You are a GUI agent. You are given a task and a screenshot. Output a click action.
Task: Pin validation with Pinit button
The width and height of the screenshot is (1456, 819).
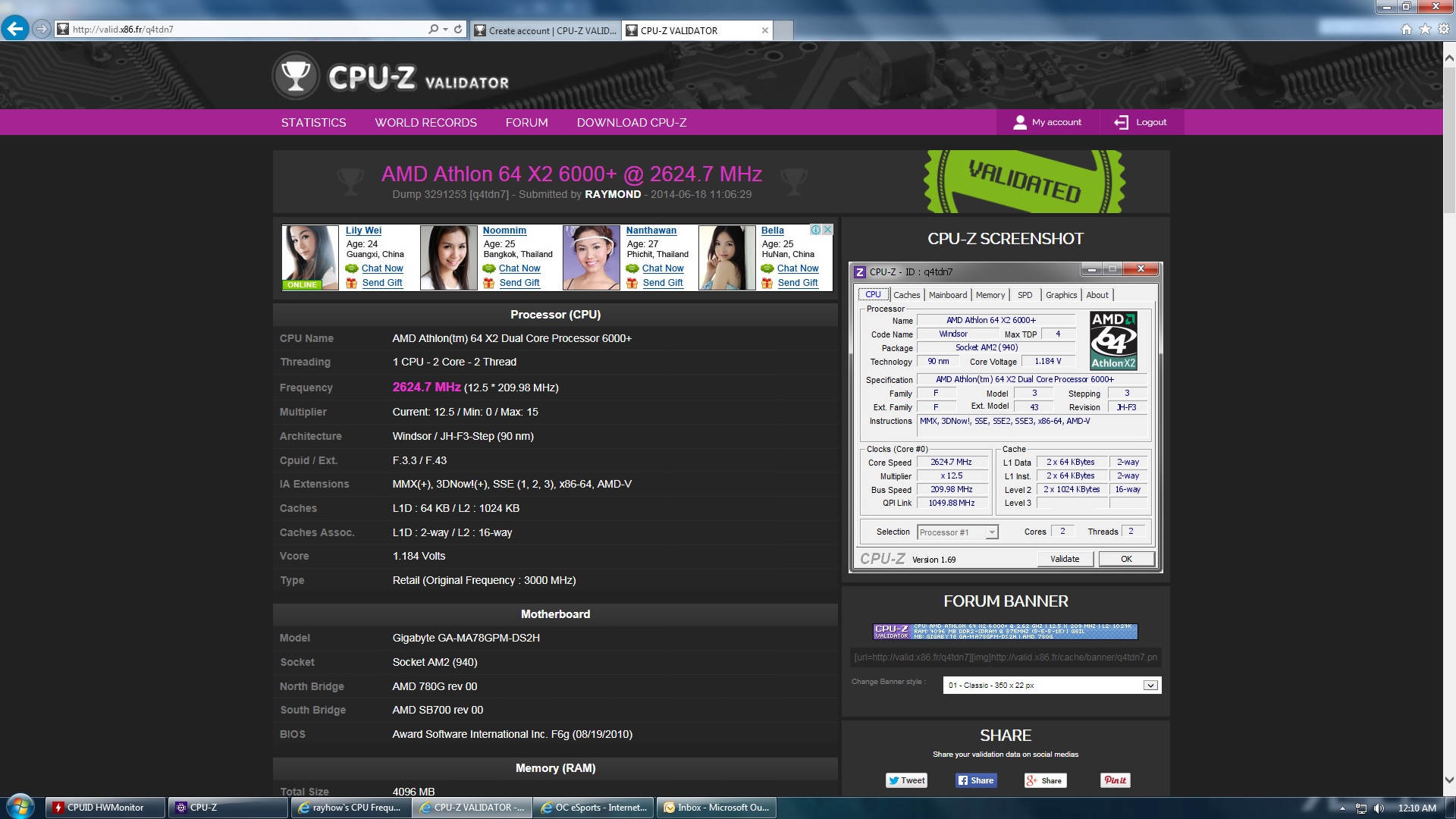[x=1115, y=780]
